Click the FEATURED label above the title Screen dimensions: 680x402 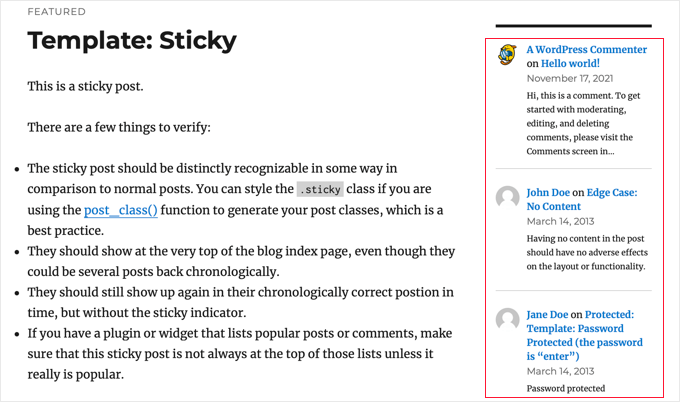[56, 12]
